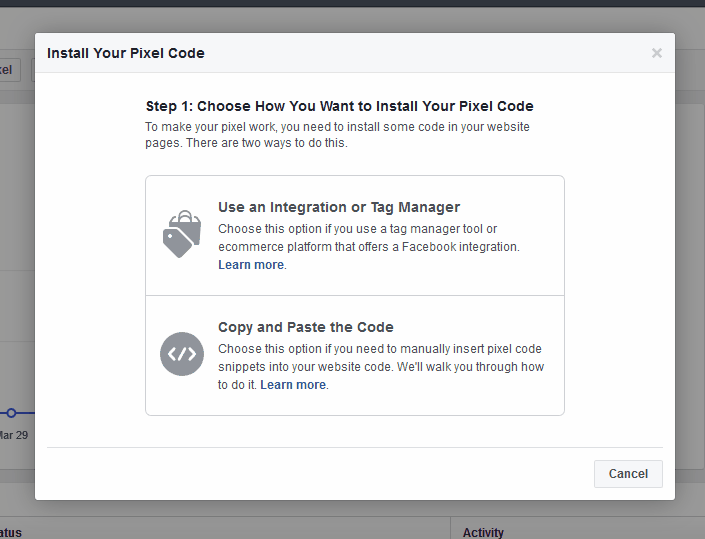This screenshot has width=705, height=539.
Task: Click the Step 1 heading text
Action: coord(339,106)
